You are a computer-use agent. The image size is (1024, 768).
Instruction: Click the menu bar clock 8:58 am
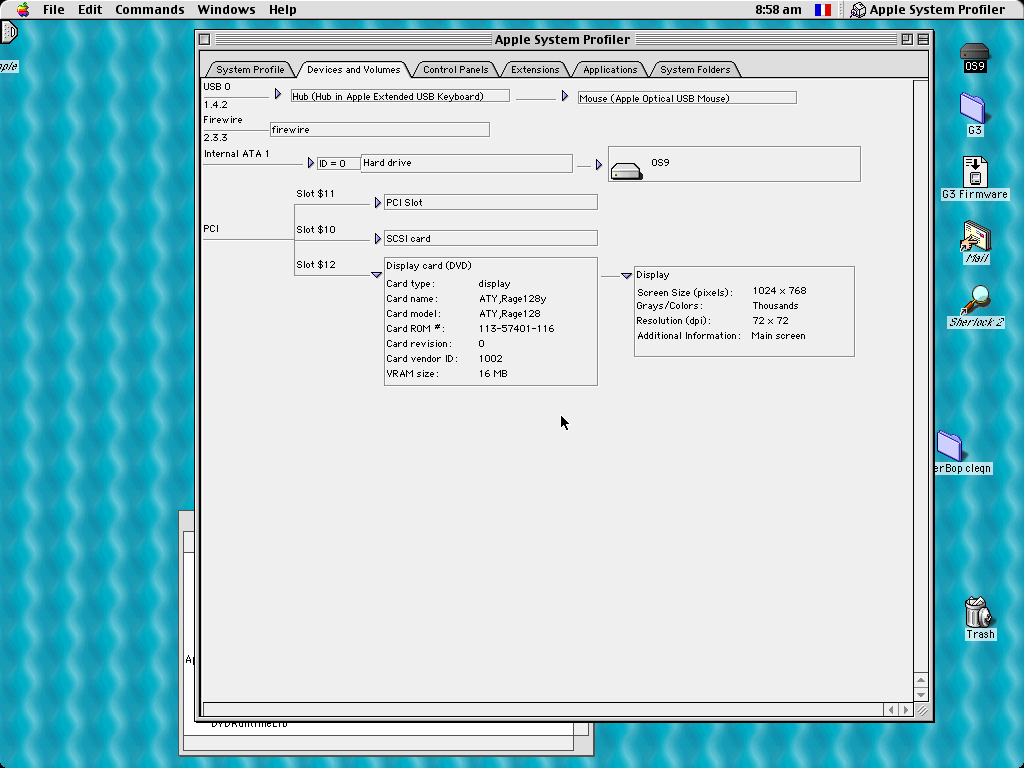pyautogui.click(x=778, y=10)
